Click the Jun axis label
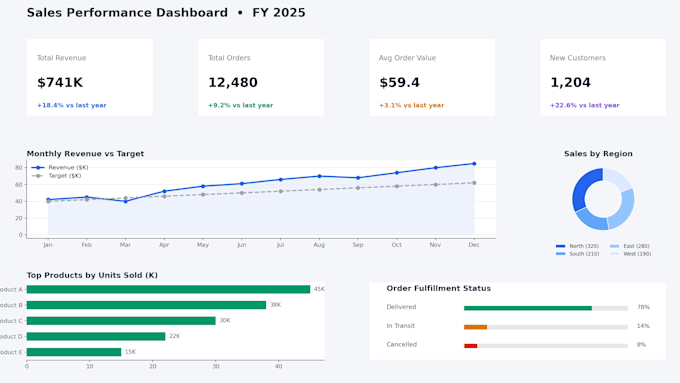 pyautogui.click(x=242, y=245)
